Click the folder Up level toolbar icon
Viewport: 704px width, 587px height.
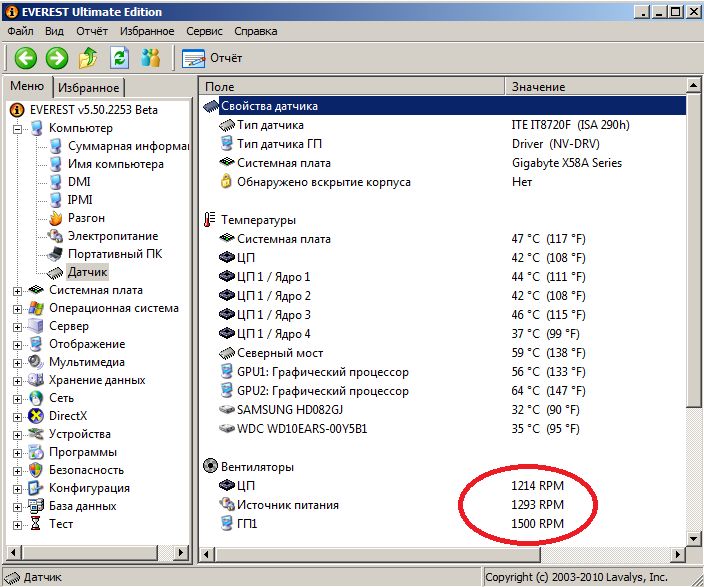(88, 58)
